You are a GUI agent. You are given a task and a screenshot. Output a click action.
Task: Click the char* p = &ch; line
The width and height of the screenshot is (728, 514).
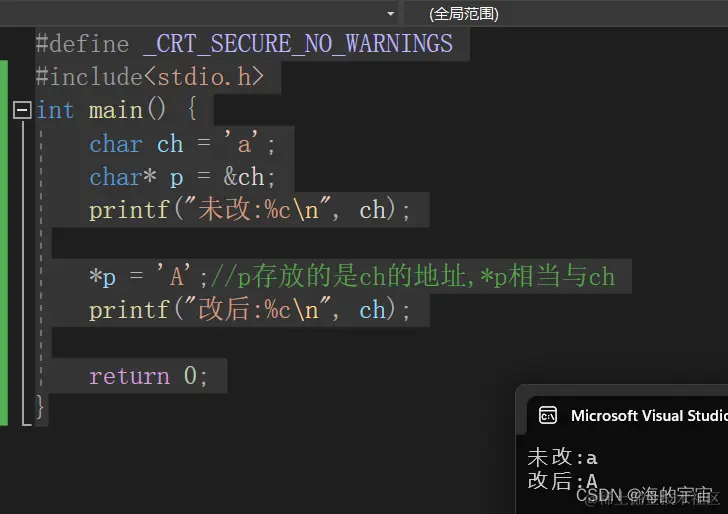click(182, 177)
